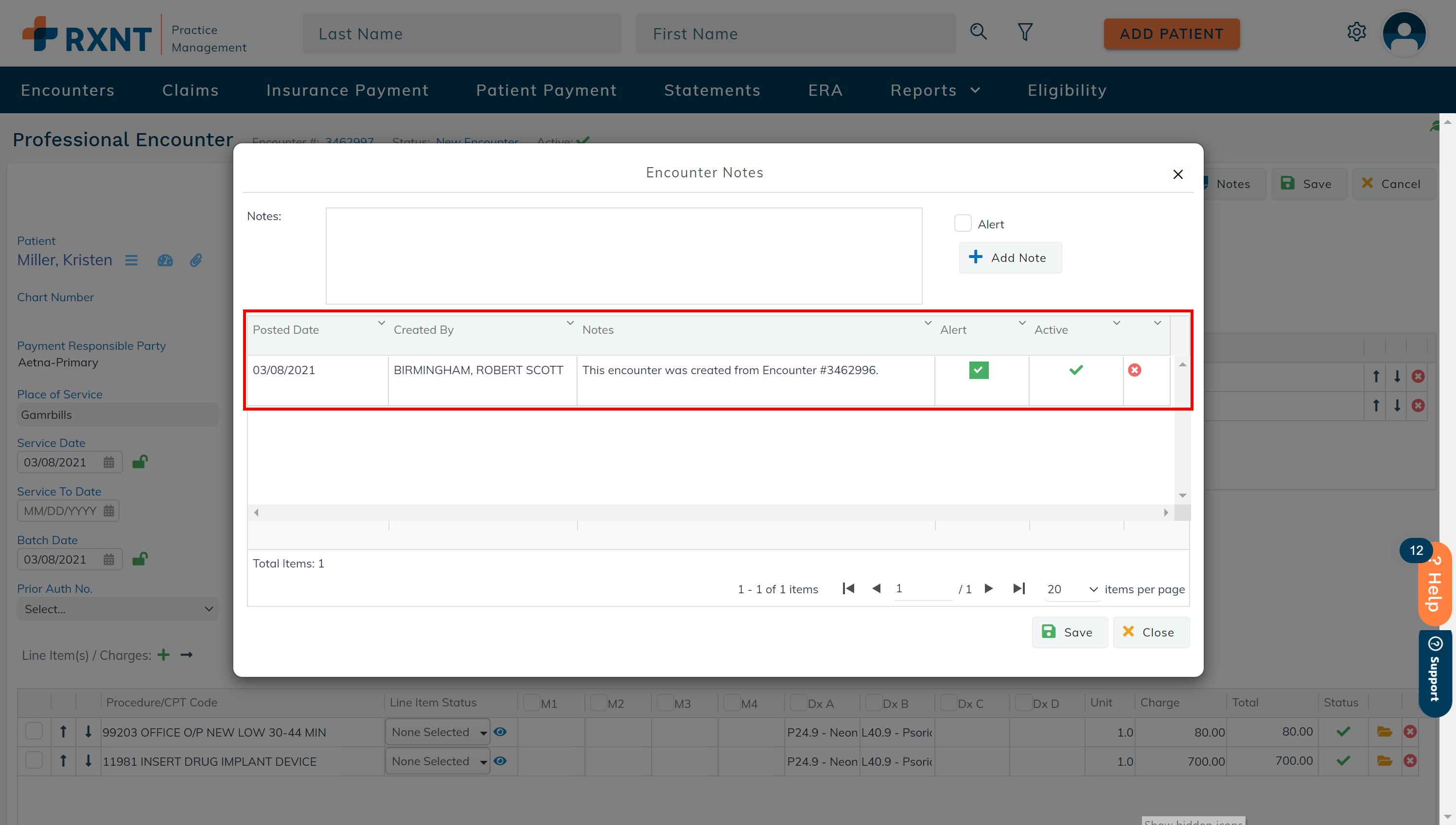1456x825 pixels.
Task: Open Line Item Status dropdown for 99203
Action: 438,732
